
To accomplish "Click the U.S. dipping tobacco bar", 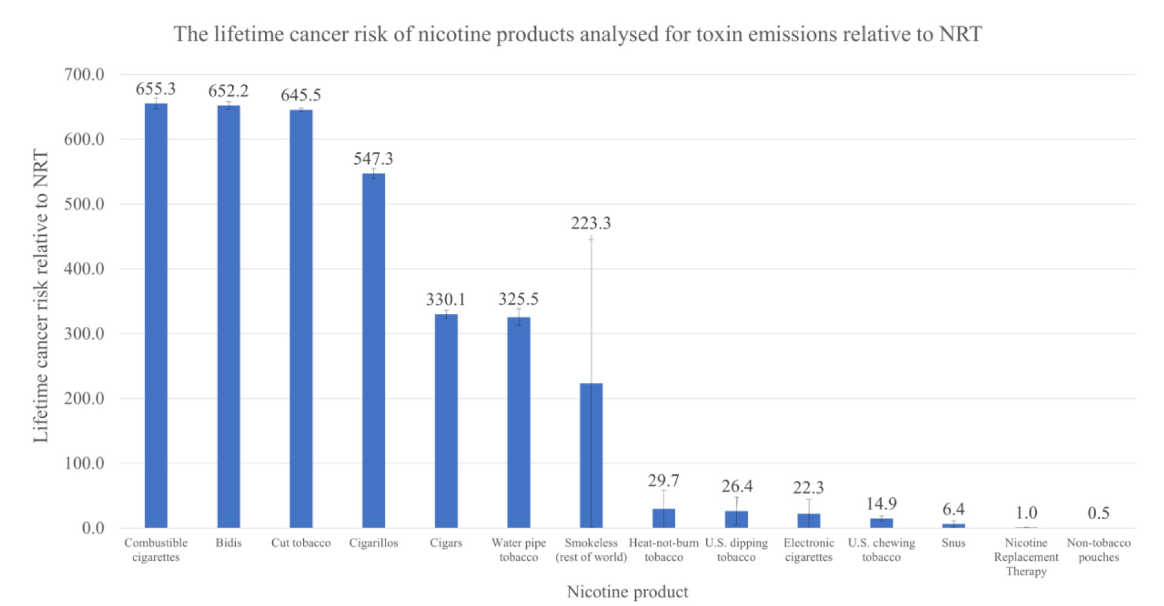I will tap(736, 519).
